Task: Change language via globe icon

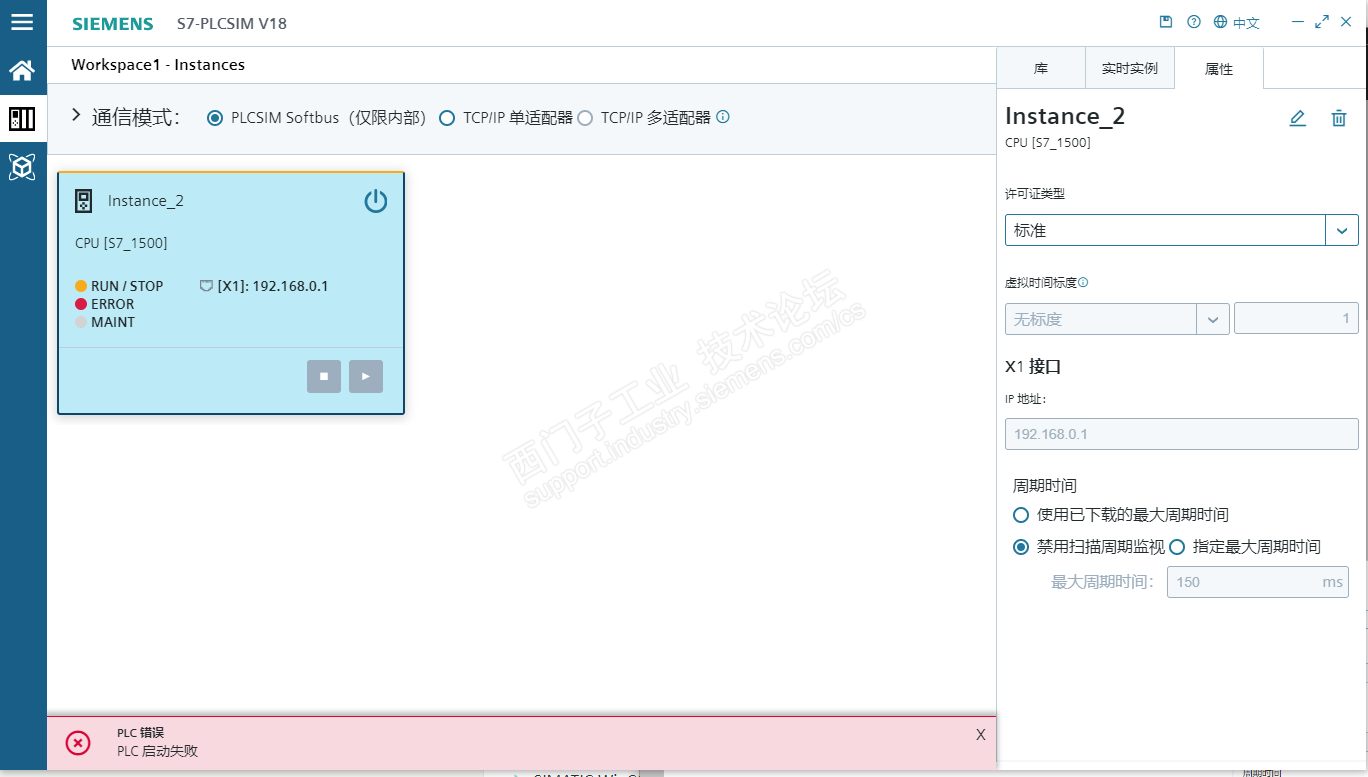Action: (x=1220, y=22)
